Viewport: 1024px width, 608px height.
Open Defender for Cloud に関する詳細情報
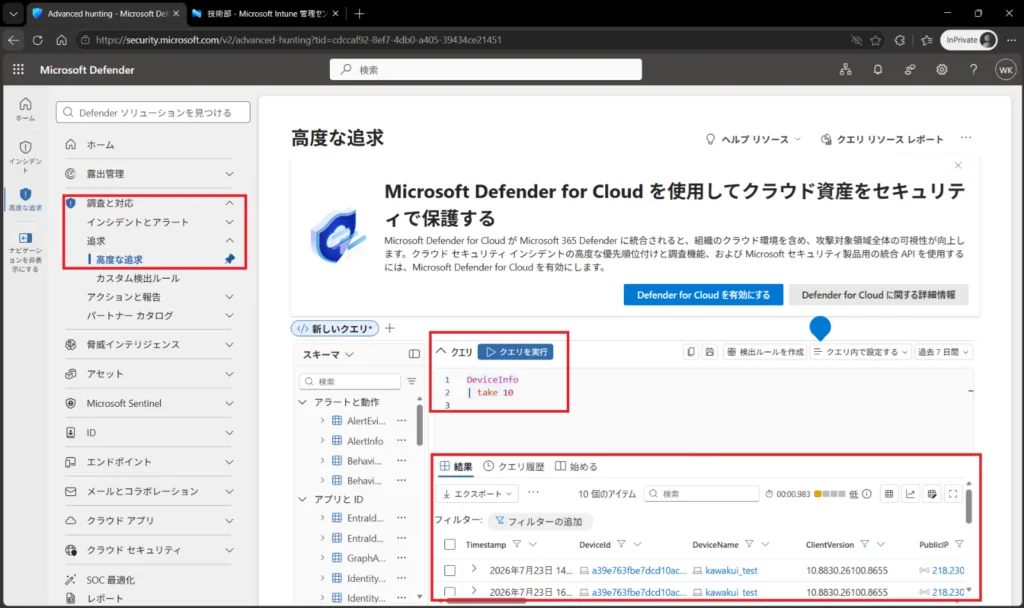tap(878, 295)
